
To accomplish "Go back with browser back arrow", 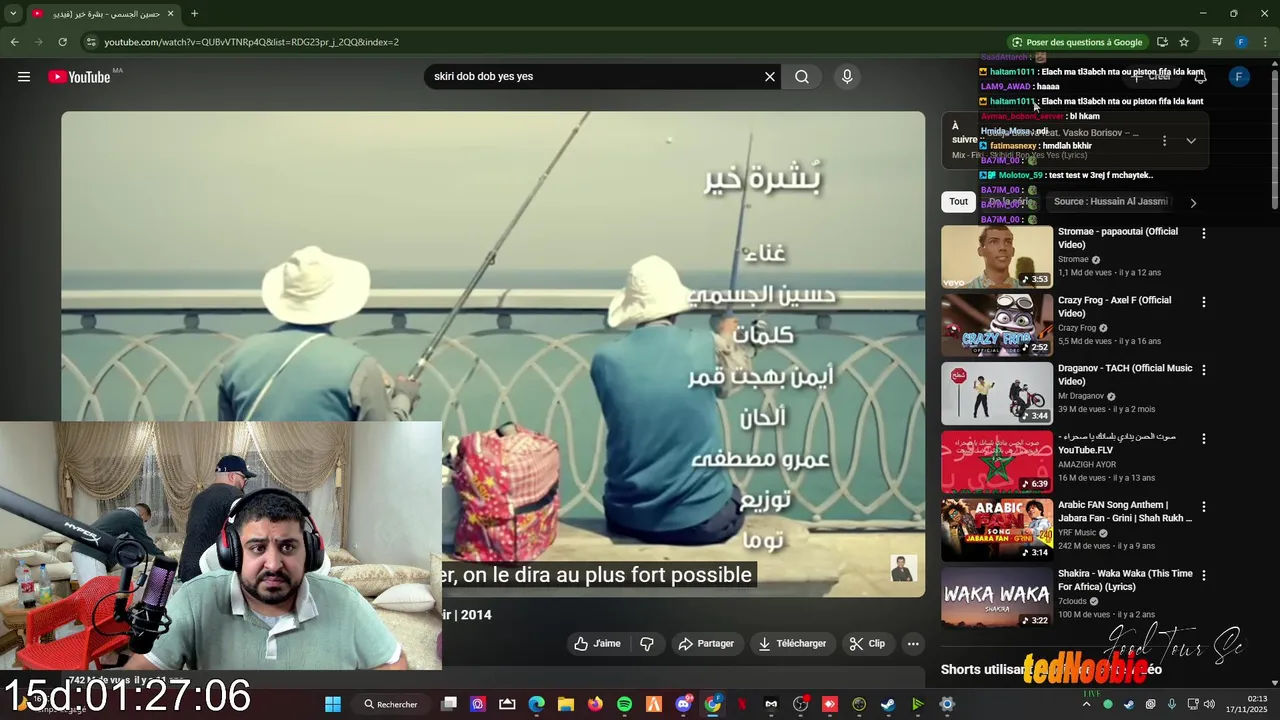I will [14, 42].
